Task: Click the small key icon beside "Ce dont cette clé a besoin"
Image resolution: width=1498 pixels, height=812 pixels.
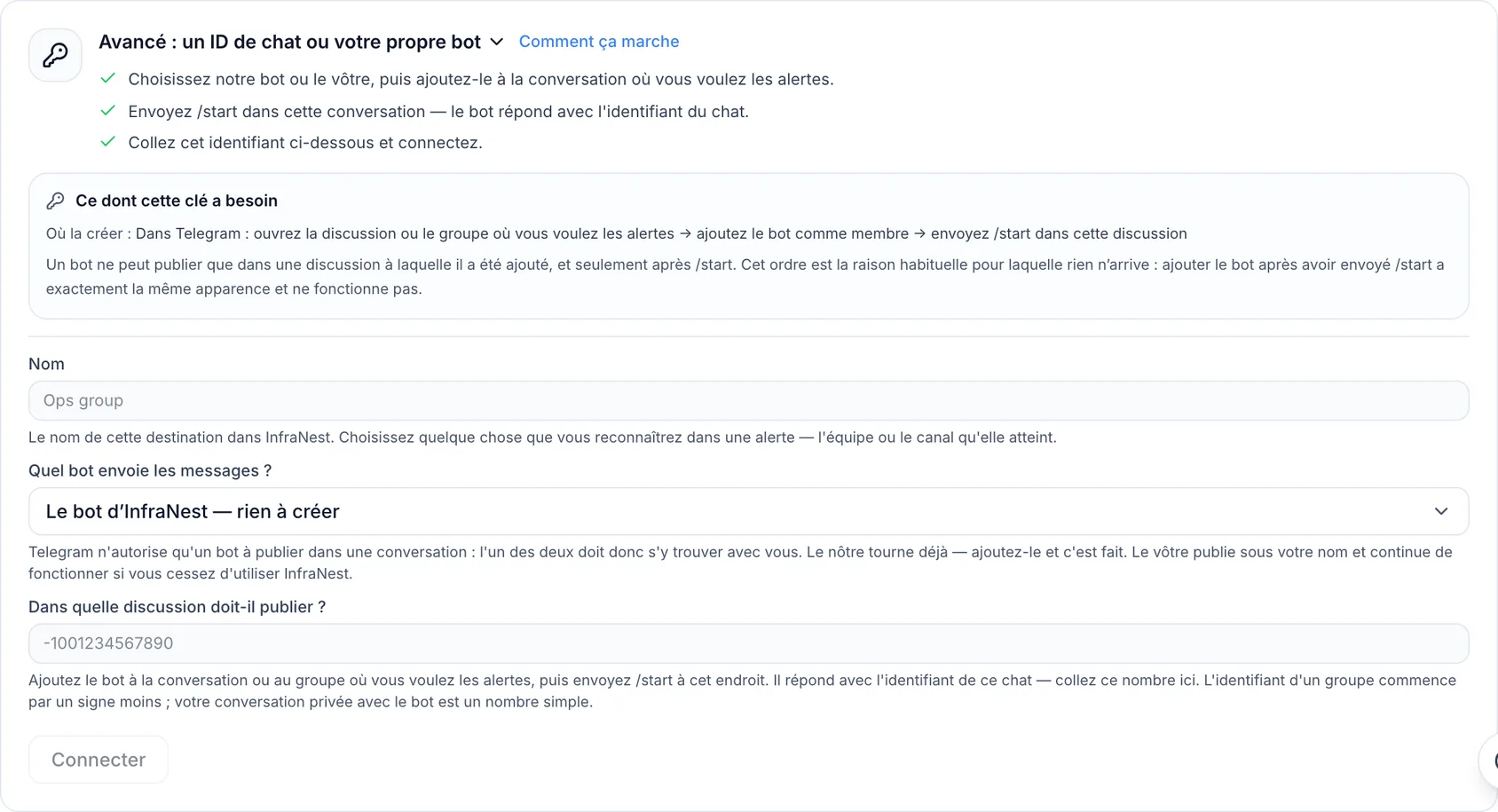Action: (x=55, y=201)
